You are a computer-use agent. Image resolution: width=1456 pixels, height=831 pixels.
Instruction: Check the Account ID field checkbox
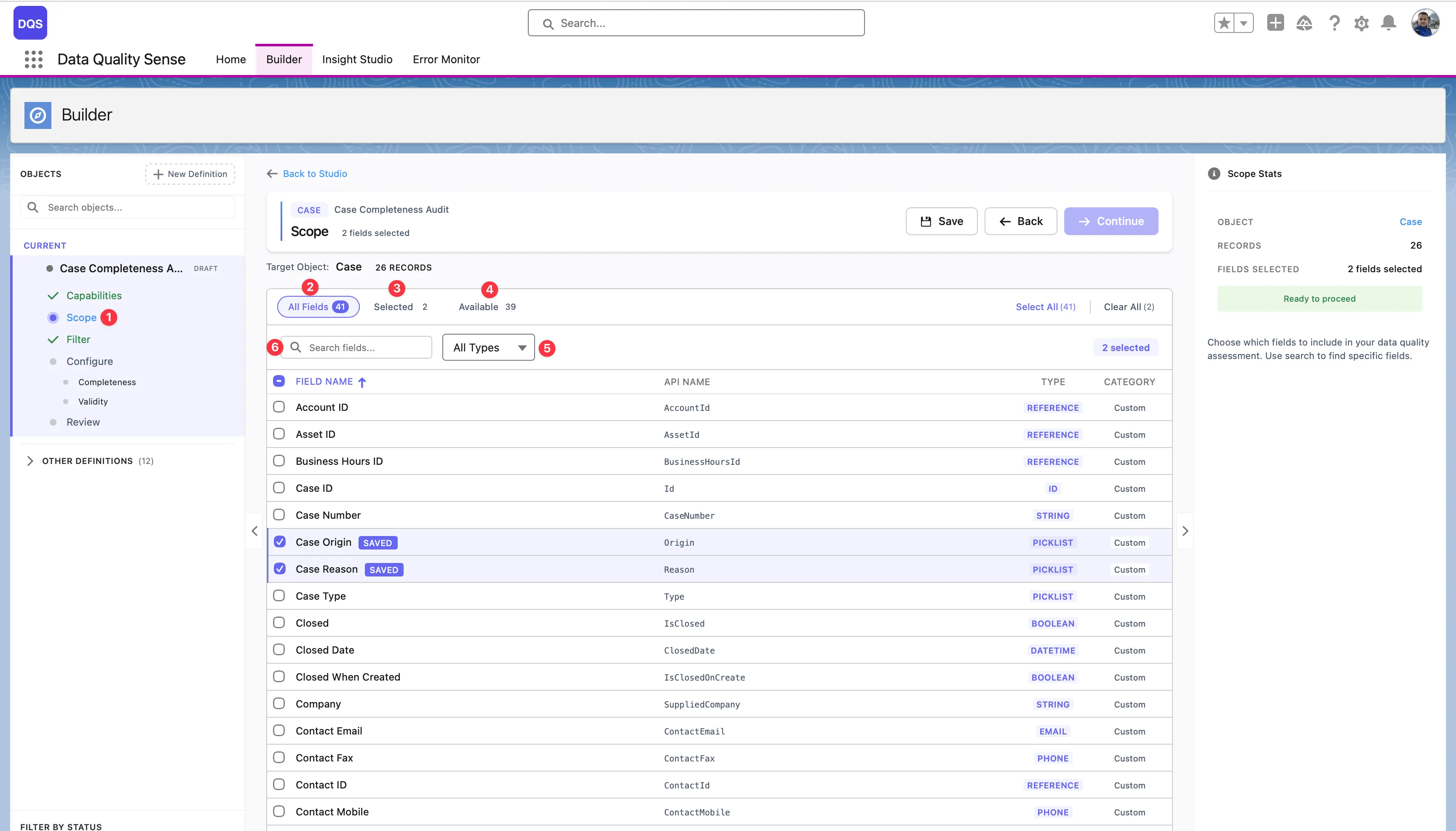(x=279, y=407)
